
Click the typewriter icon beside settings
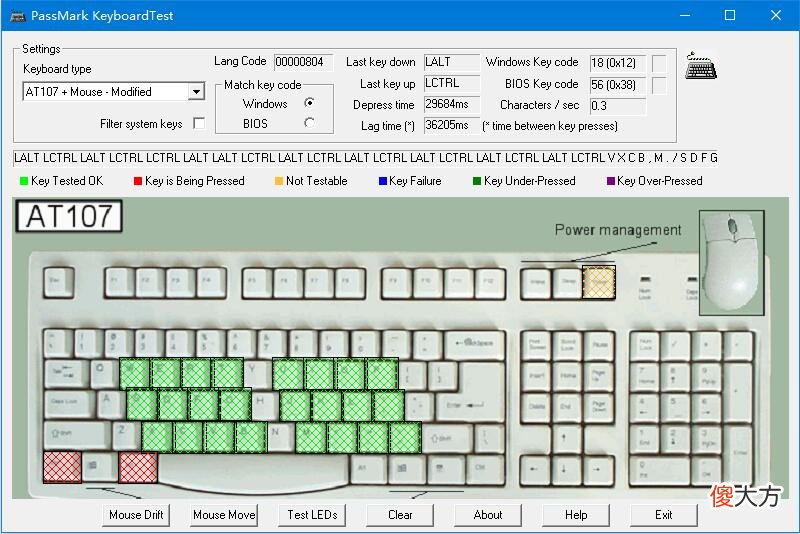[701, 65]
